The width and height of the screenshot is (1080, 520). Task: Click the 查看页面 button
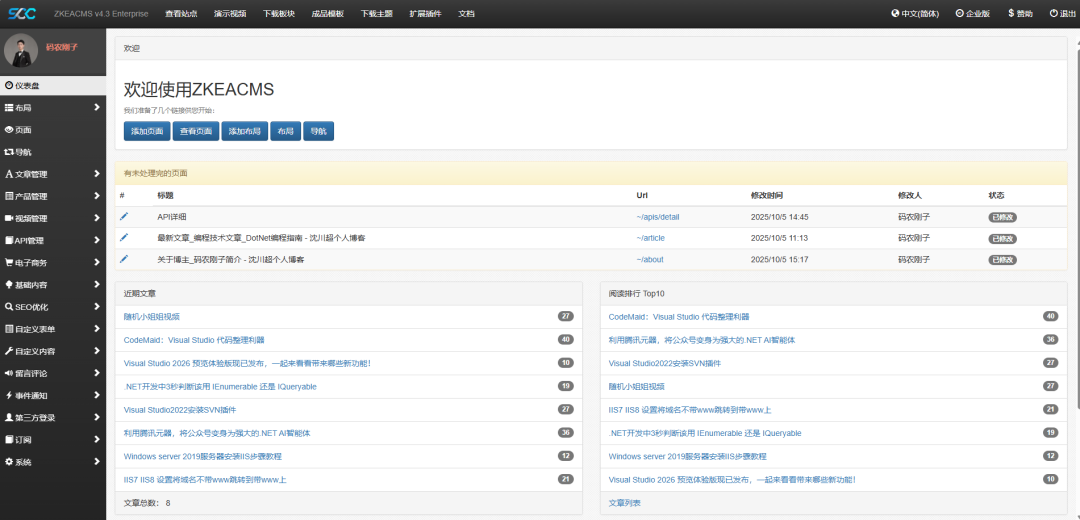pos(196,132)
